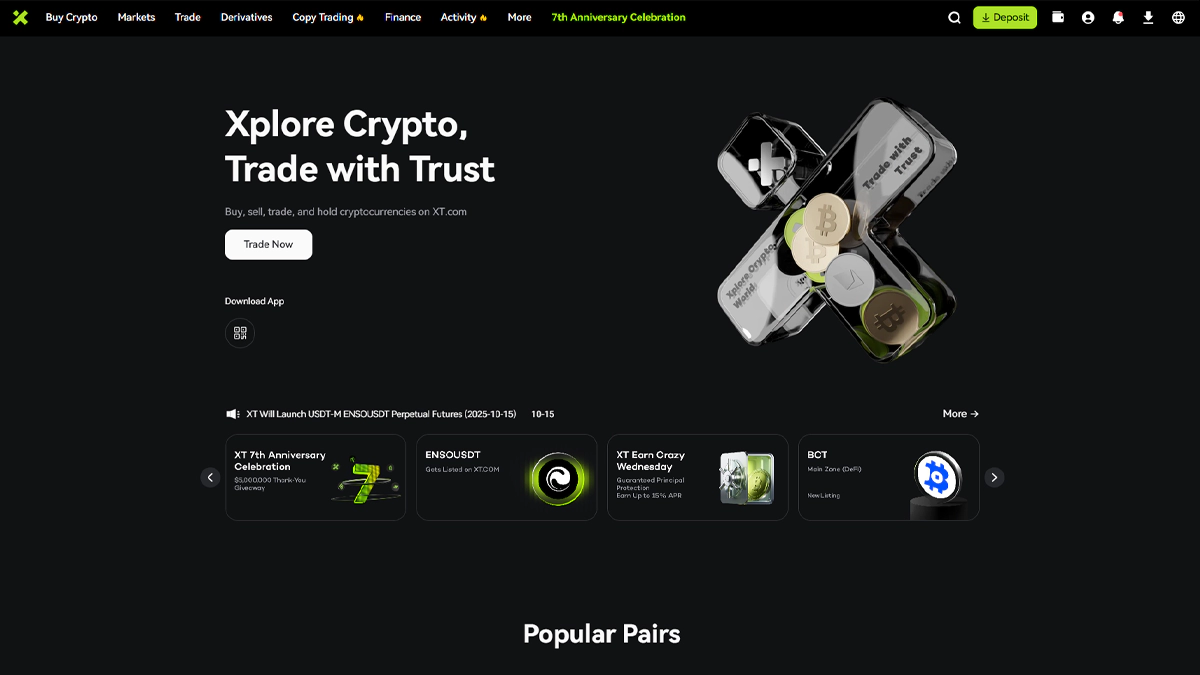This screenshot has width=1200, height=675.
Task: Click the download app arrow icon
Action: pos(1148,17)
